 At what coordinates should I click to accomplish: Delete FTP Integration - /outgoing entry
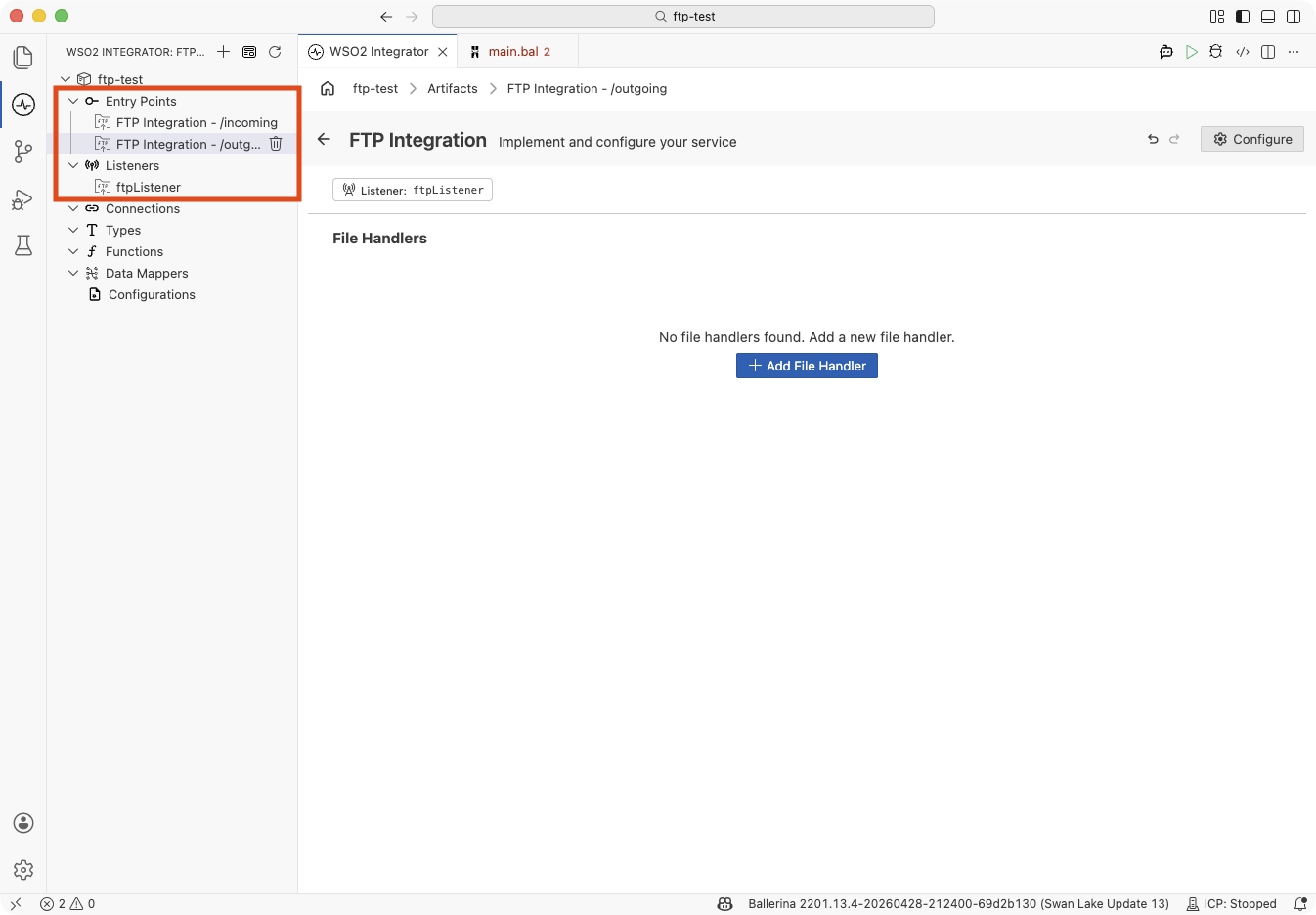click(x=276, y=144)
